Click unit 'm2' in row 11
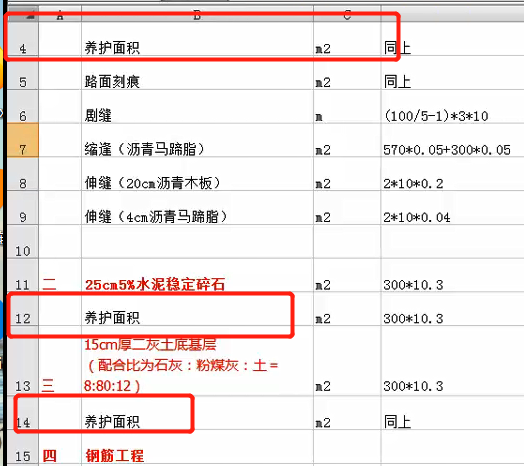Viewport: 524px width, 466px height. (x=323, y=285)
